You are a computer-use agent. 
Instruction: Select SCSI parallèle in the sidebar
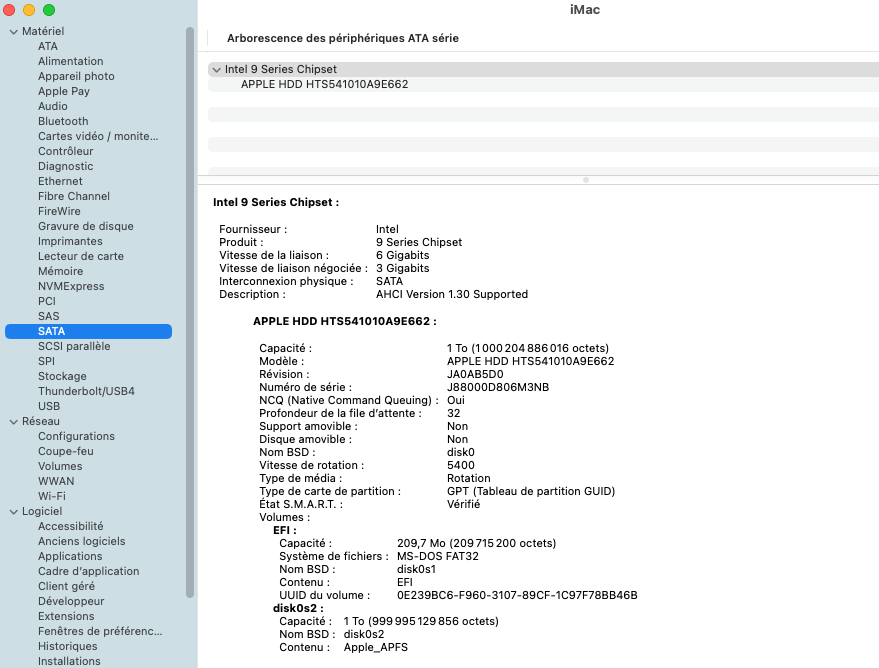coord(74,346)
